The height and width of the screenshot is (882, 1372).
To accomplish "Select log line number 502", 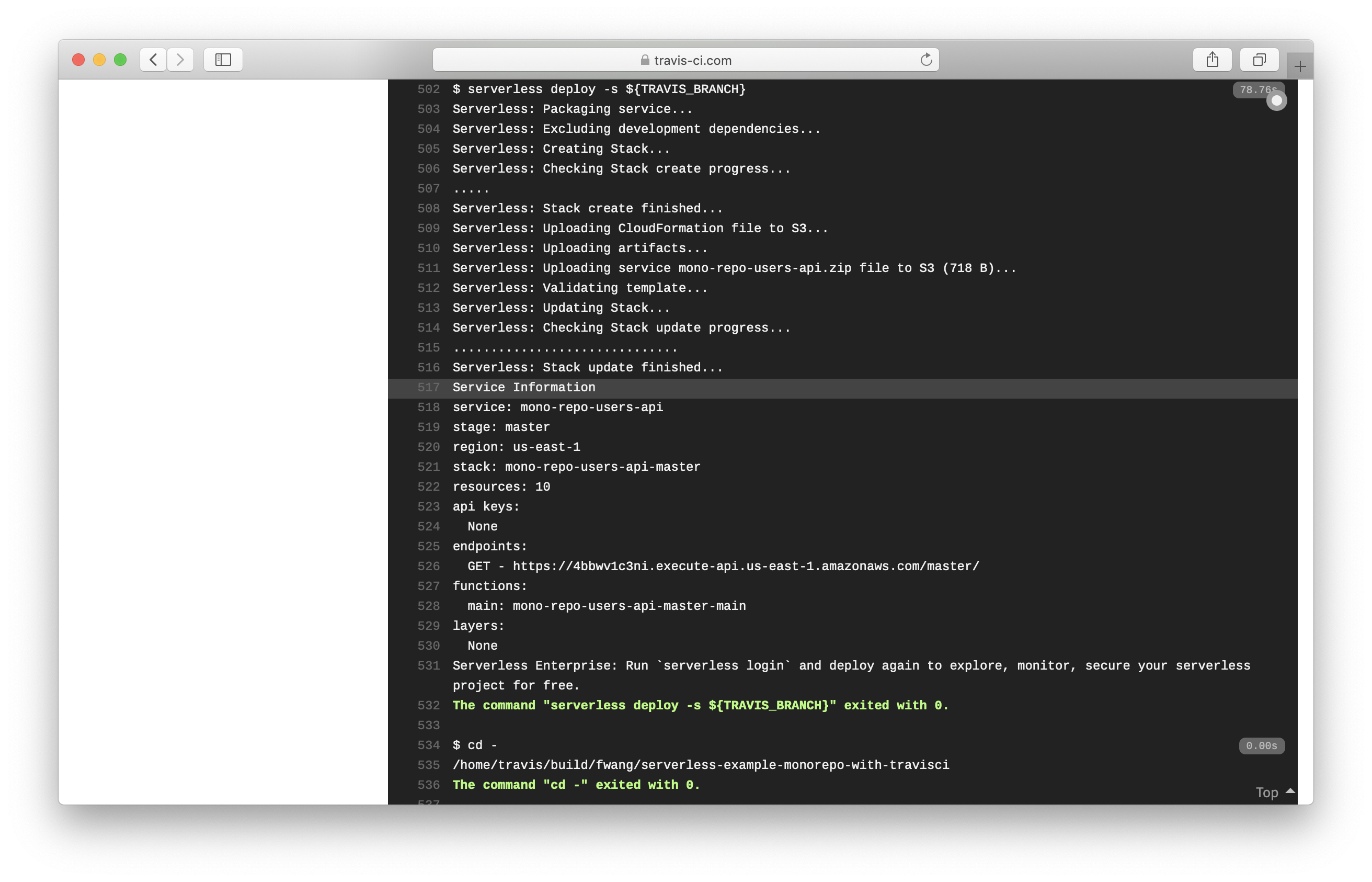I will point(428,89).
